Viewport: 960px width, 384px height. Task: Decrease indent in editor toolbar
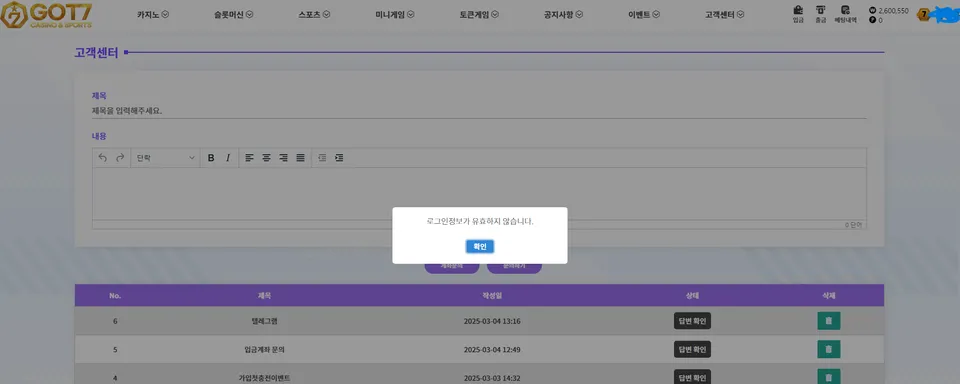coord(322,157)
